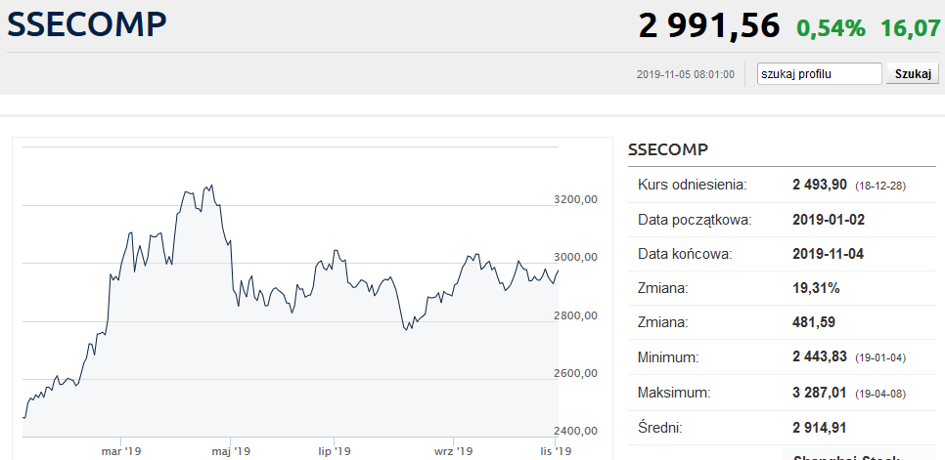The width and height of the screenshot is (945, 460).
Task: Click the Średni value 2 914,91
Action: 820,428
